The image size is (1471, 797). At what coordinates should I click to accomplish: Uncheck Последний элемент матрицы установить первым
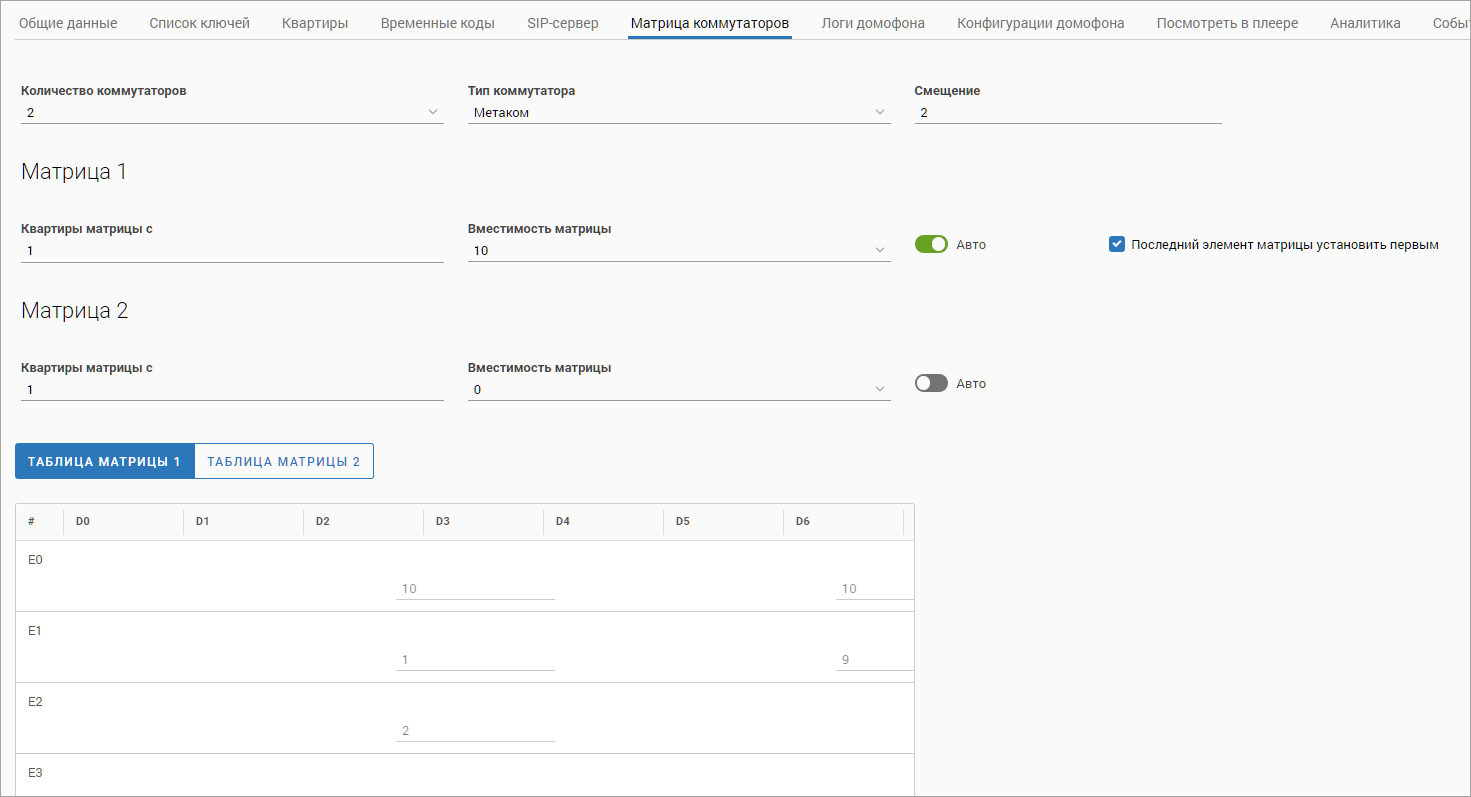(x=1117, y=245)
